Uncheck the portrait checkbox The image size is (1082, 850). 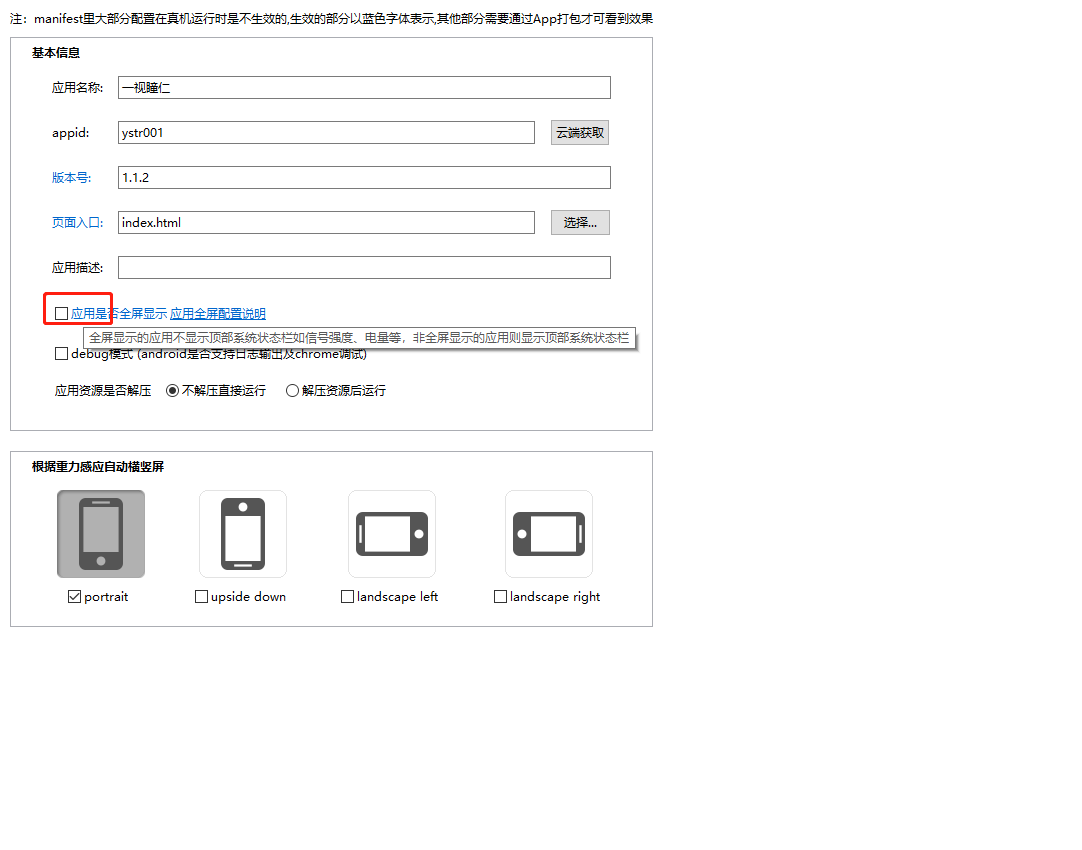[x=75, y=597]
